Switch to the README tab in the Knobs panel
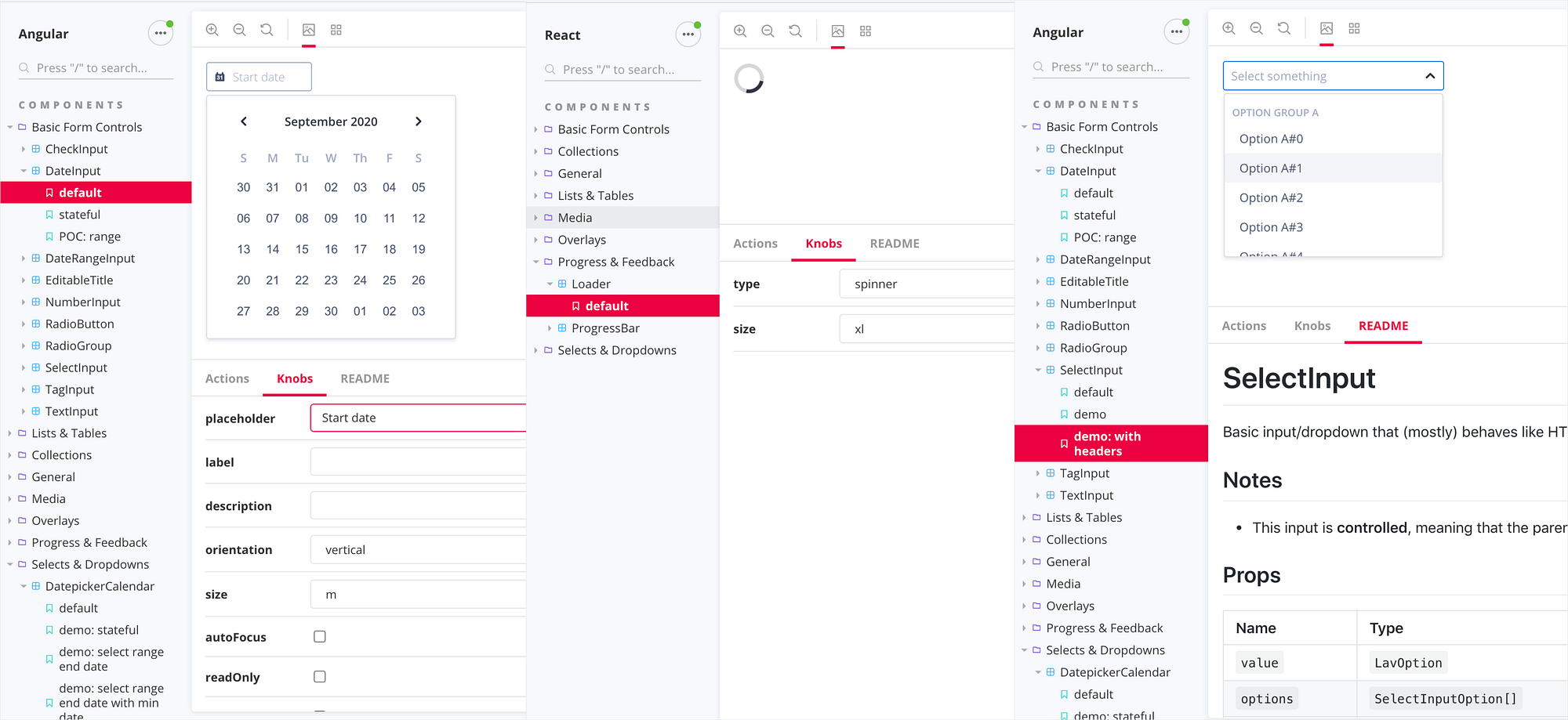Image resolution: width=1568 pixels, height=720 pixels. click(365, 378)
